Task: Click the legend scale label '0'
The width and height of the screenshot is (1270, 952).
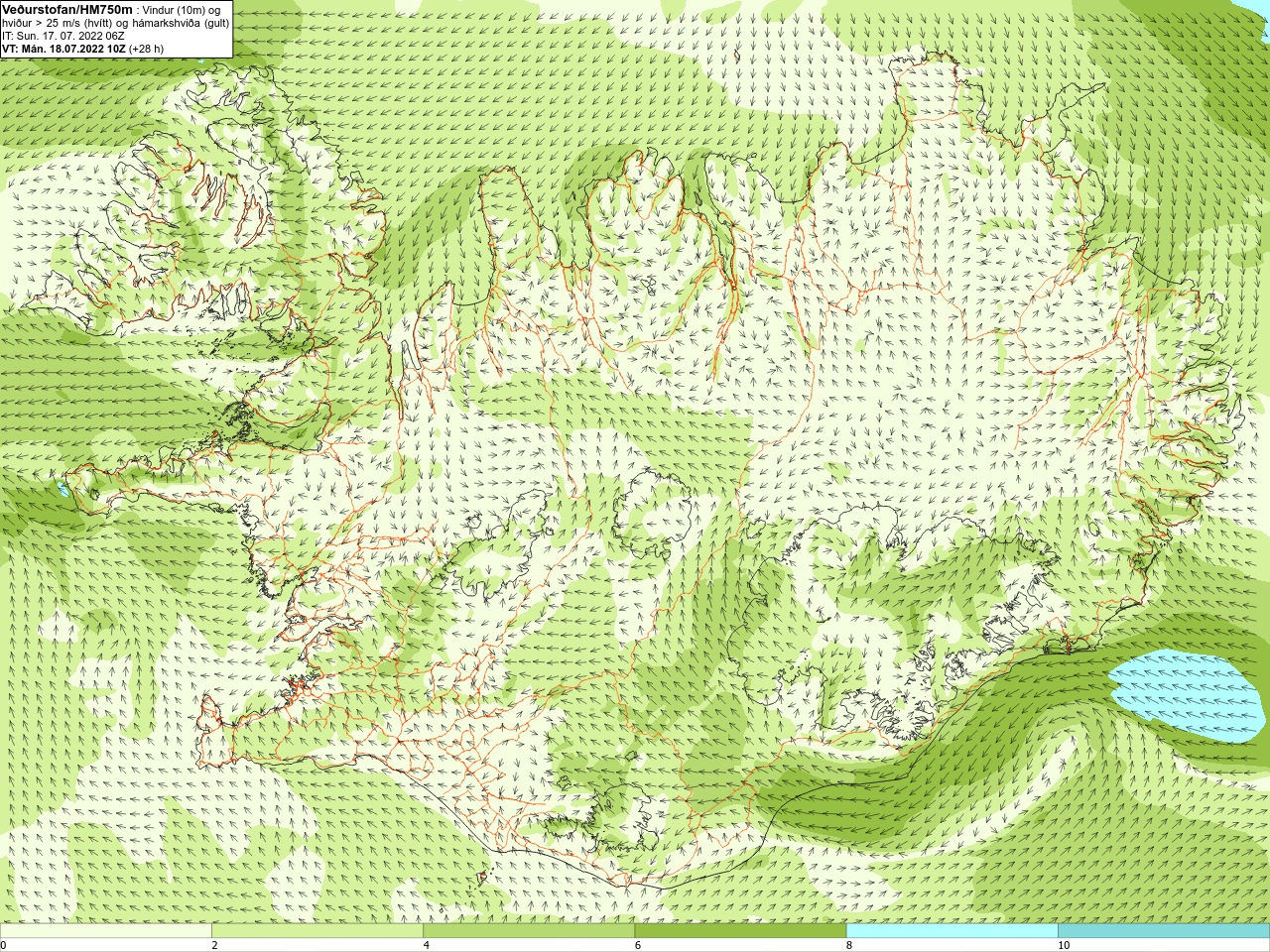Action: pyautogui.click(x=4, y=945)
